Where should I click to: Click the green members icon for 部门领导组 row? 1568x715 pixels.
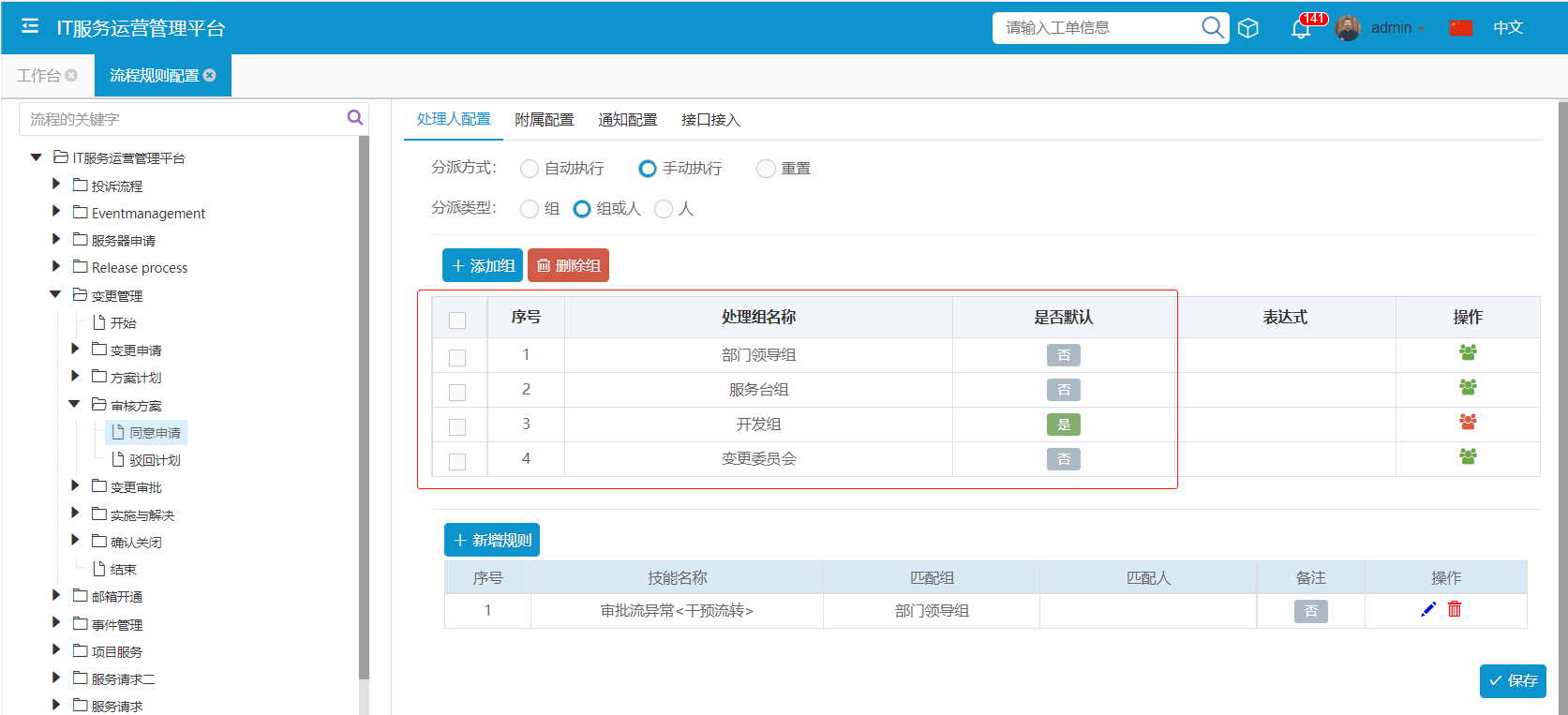click(x=1468, y=353)
